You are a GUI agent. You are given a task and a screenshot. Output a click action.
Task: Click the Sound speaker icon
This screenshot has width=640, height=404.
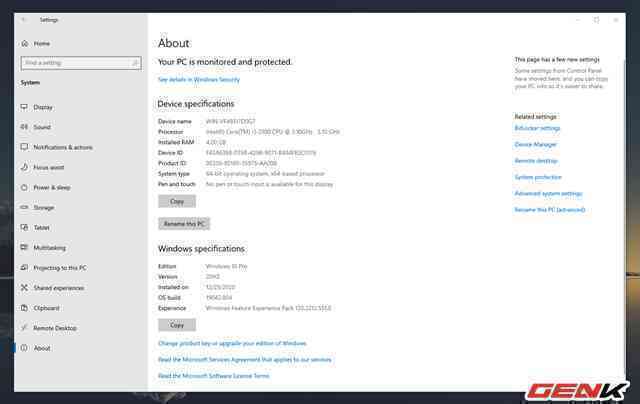[24, 127]
